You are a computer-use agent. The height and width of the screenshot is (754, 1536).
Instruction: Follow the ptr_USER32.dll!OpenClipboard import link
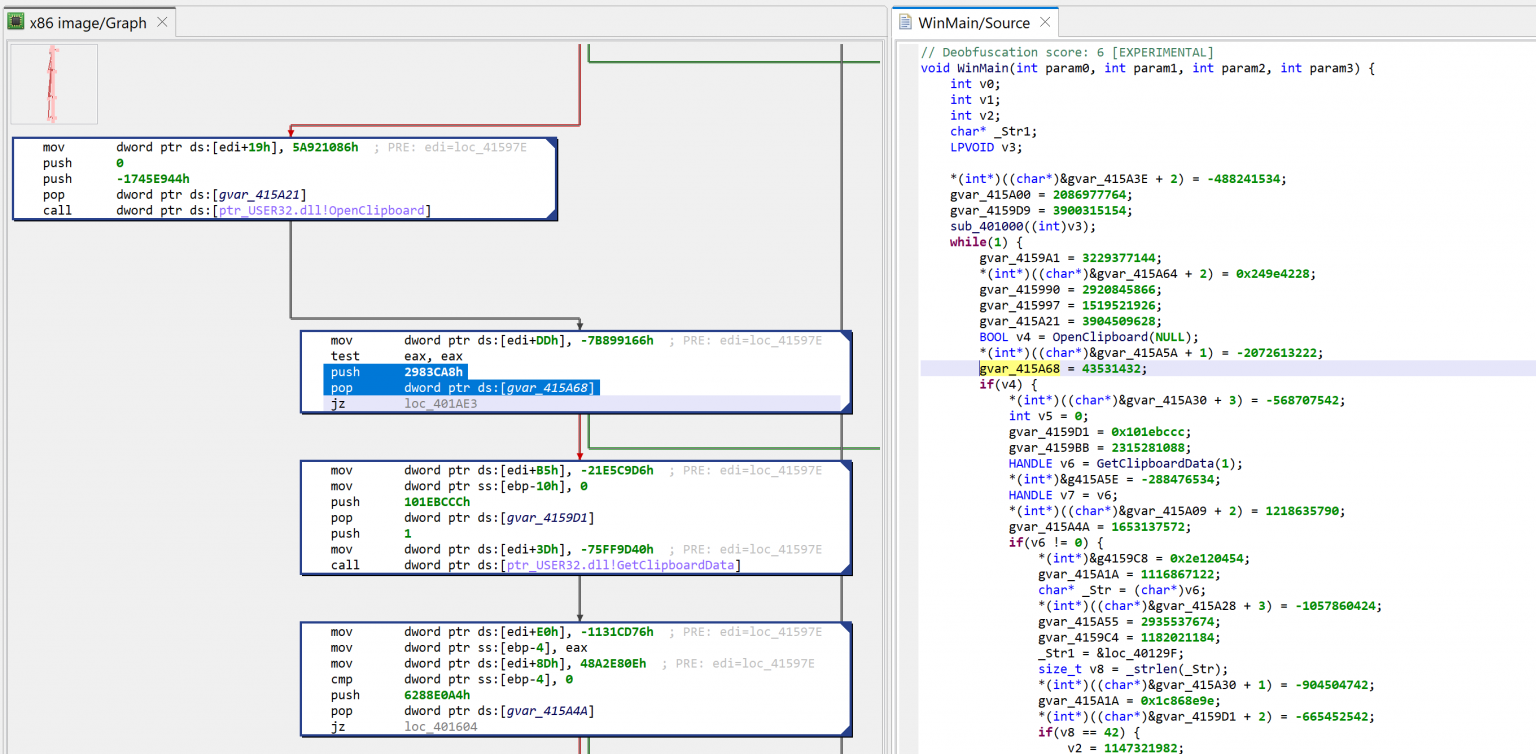(x=330, y=210)
